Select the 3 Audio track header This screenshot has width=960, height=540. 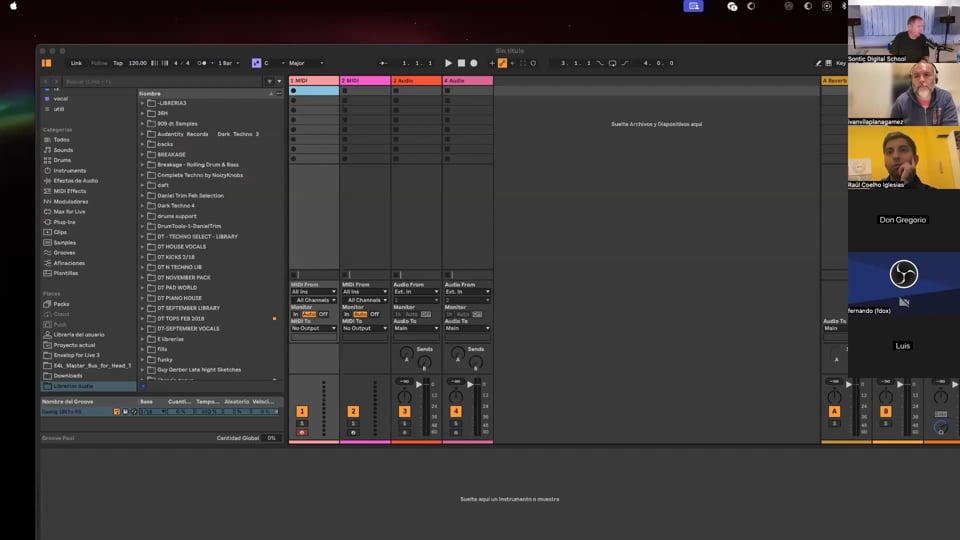(416, 80)
